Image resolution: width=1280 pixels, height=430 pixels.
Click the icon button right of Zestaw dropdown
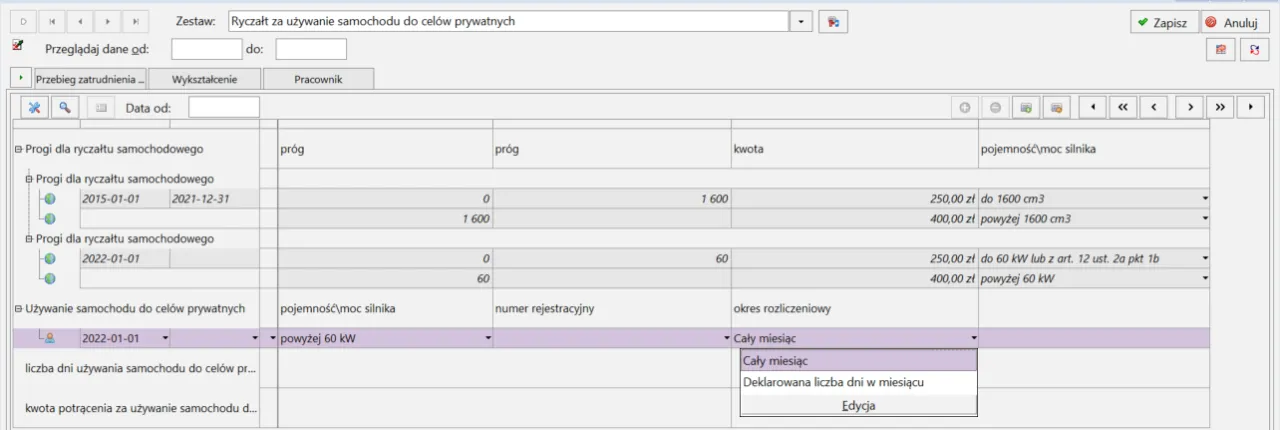point(833,21)
